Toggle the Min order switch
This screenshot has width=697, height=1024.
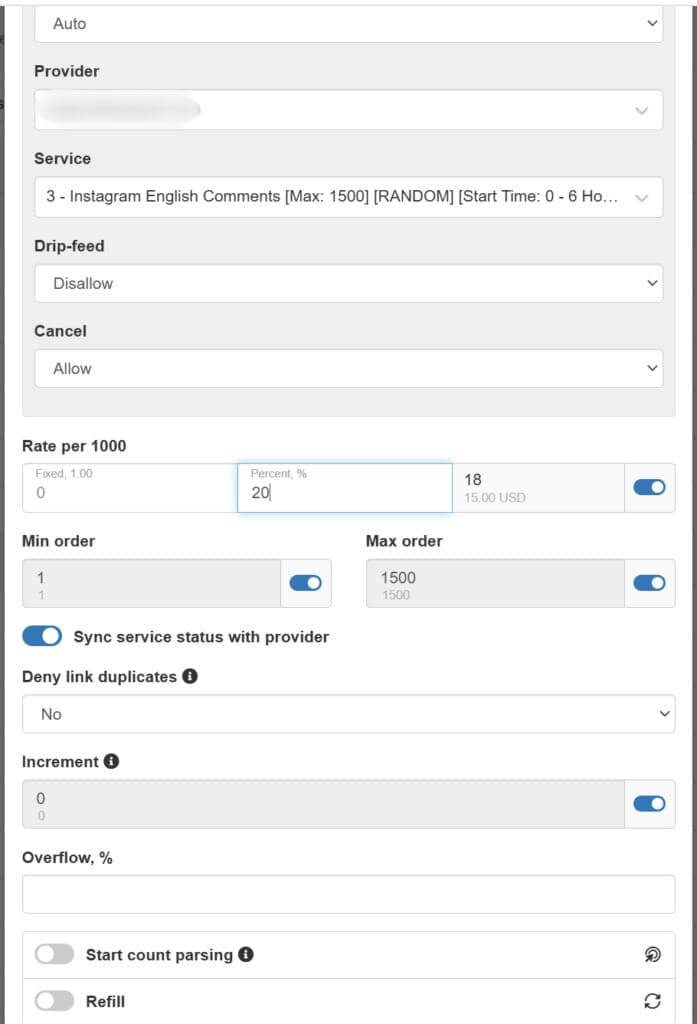tap(305, 583)
